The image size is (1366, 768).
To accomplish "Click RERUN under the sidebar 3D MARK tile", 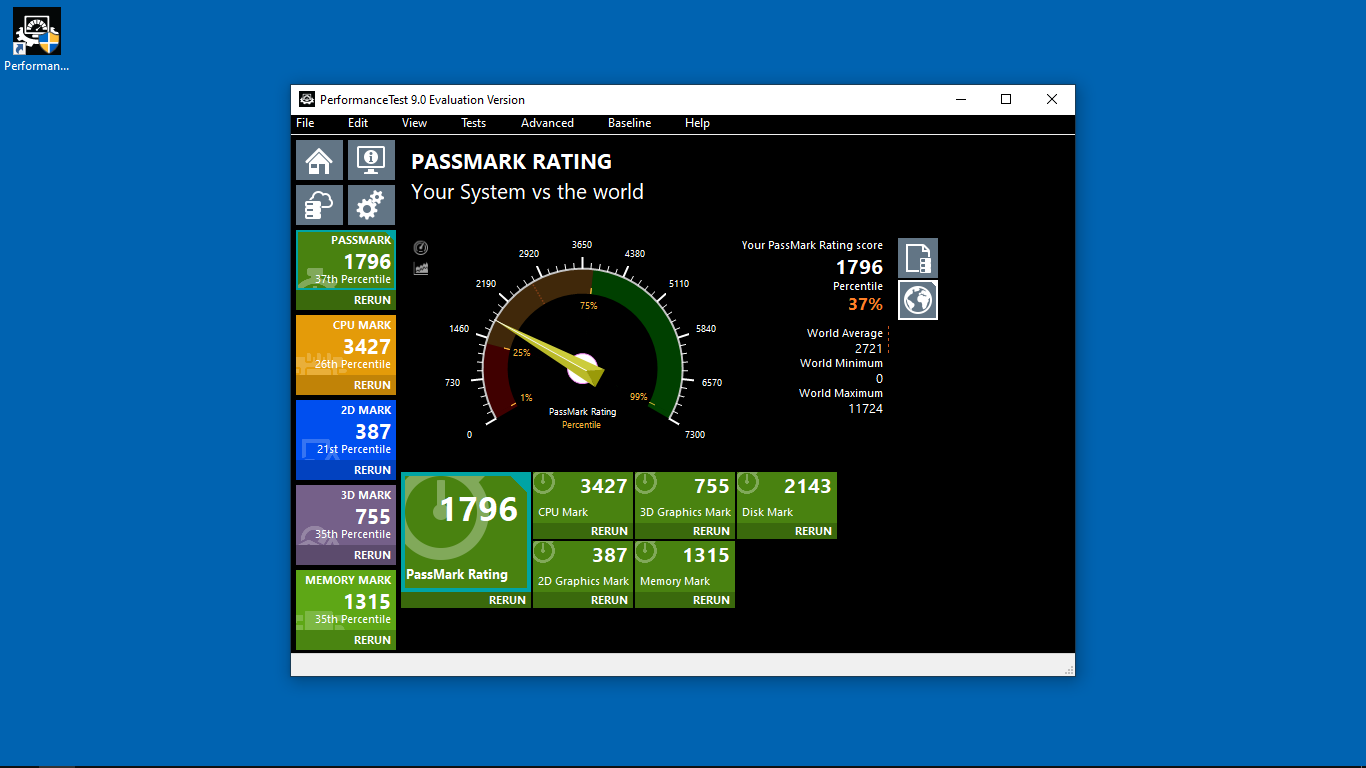I will point(372,555).
